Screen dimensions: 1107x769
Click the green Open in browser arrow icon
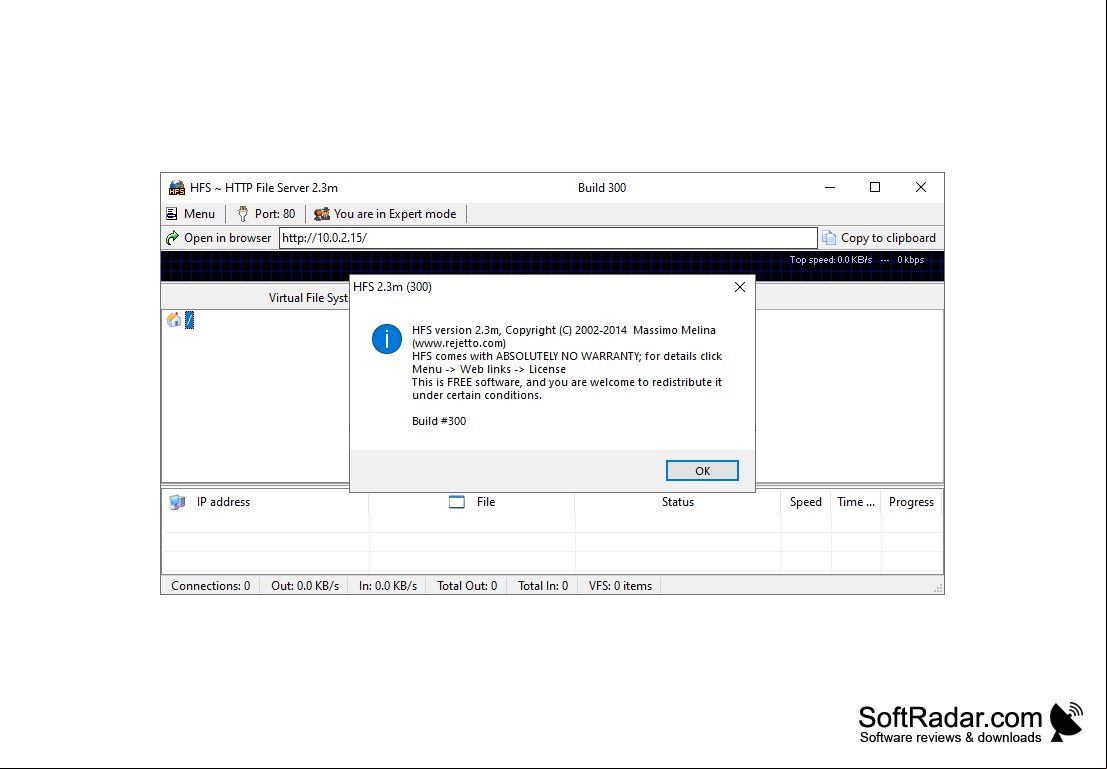click(172, 238)
